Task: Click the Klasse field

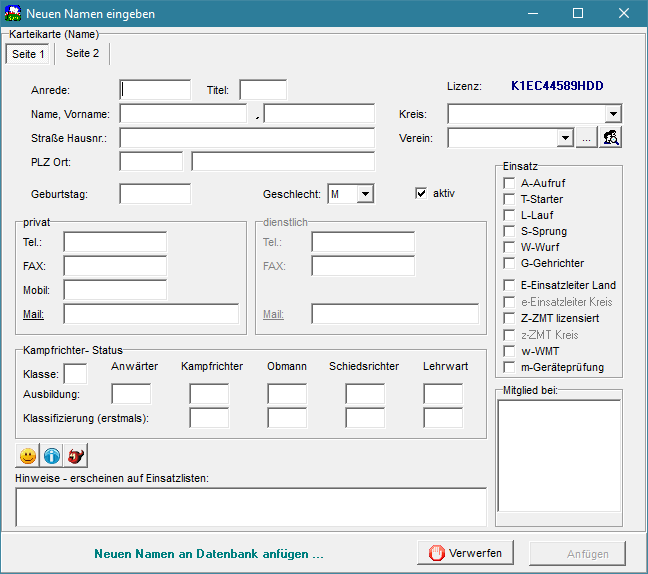Action: [75, 374]
